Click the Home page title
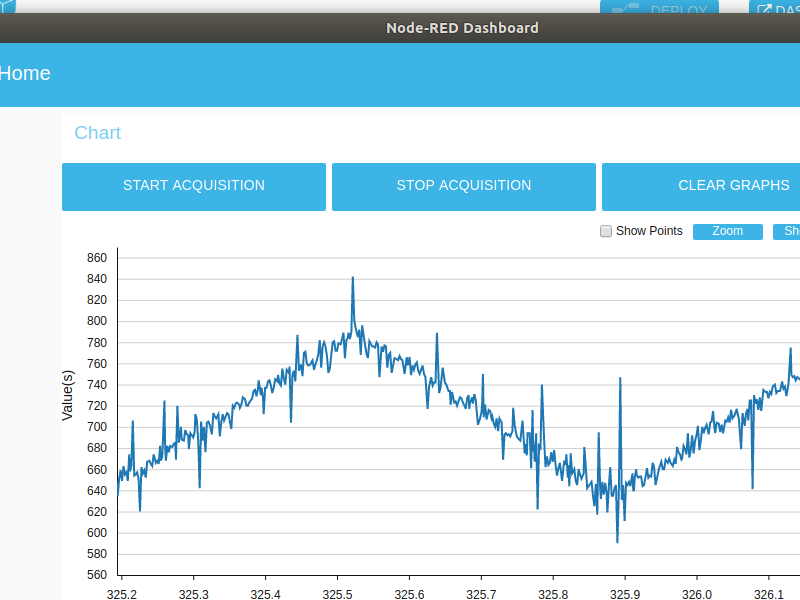800x600 pixels. 25,73
